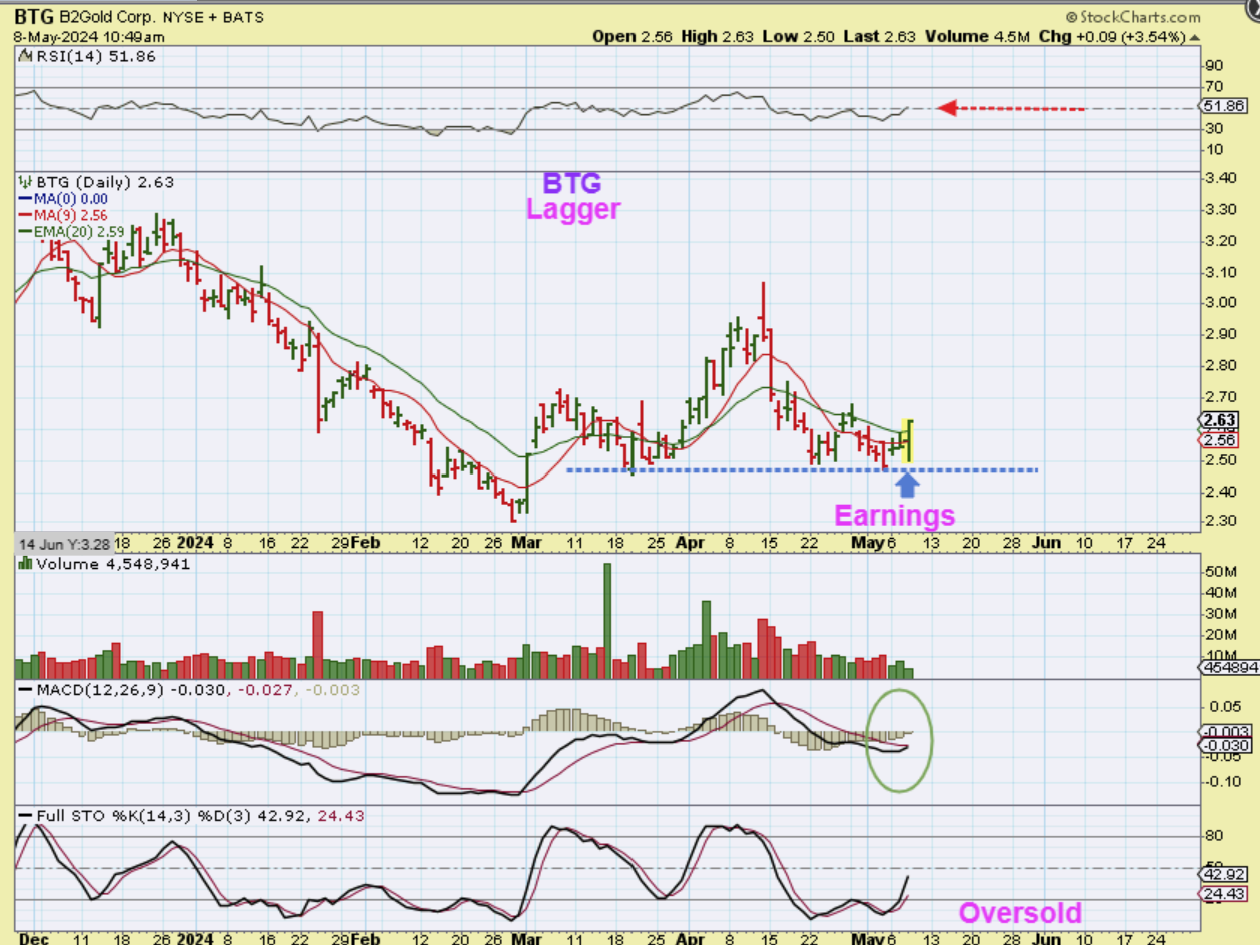Click the BTG (Daily) 2.63 legend

96,182
